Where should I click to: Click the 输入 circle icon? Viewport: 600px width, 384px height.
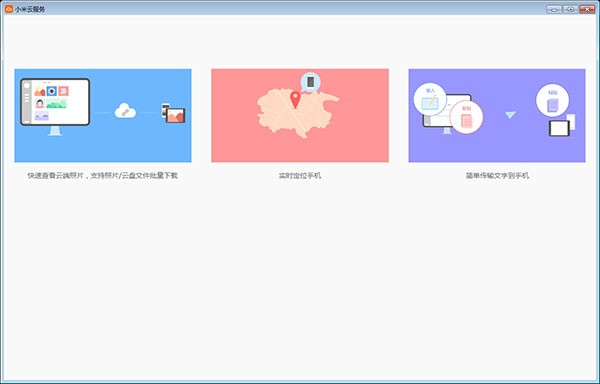[430, 99]
